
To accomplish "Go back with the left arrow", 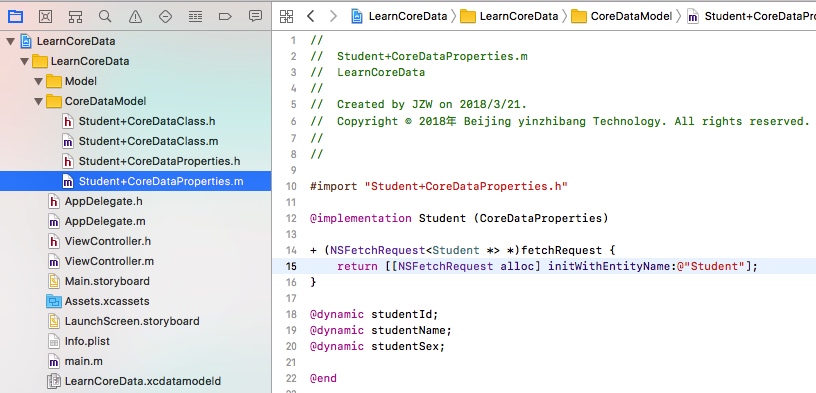I will point(311,16).
